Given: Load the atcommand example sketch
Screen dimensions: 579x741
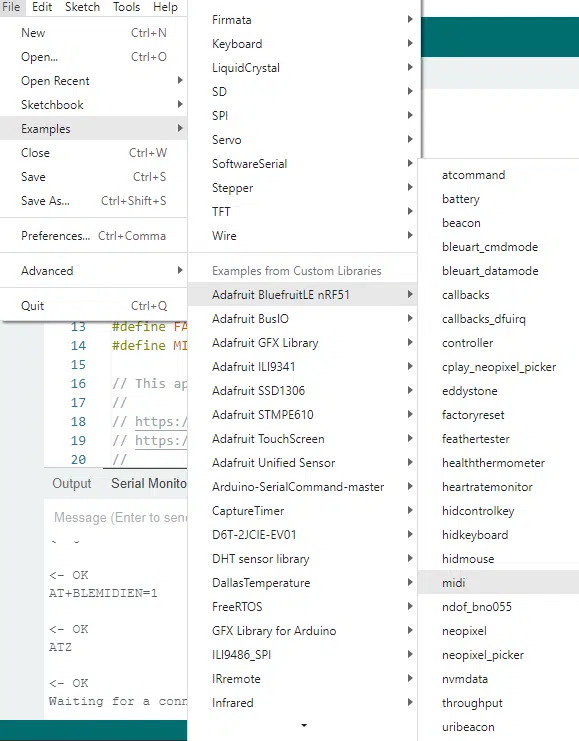Looking at the screenshot, I should point(498,175).
